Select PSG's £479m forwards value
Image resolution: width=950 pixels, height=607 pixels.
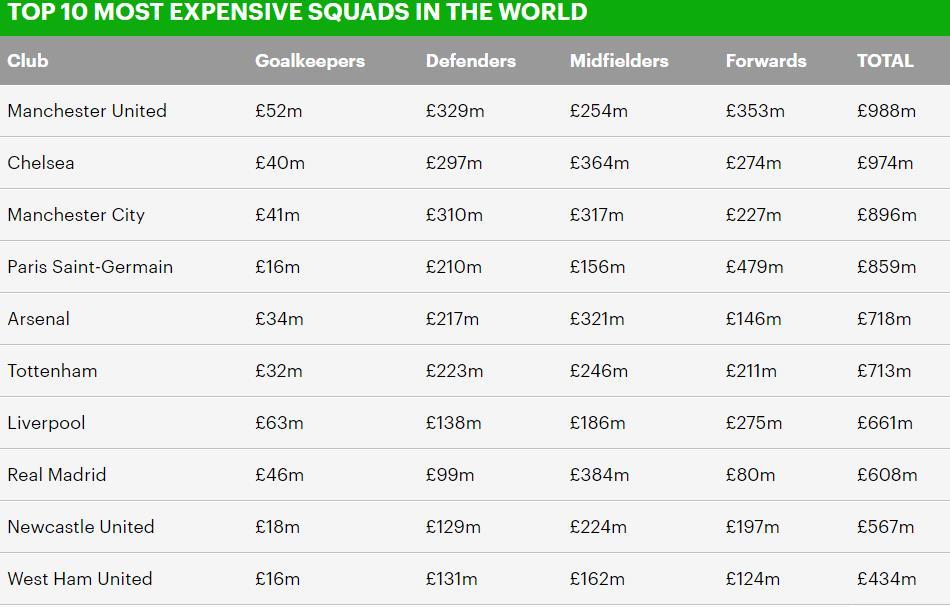754,267
